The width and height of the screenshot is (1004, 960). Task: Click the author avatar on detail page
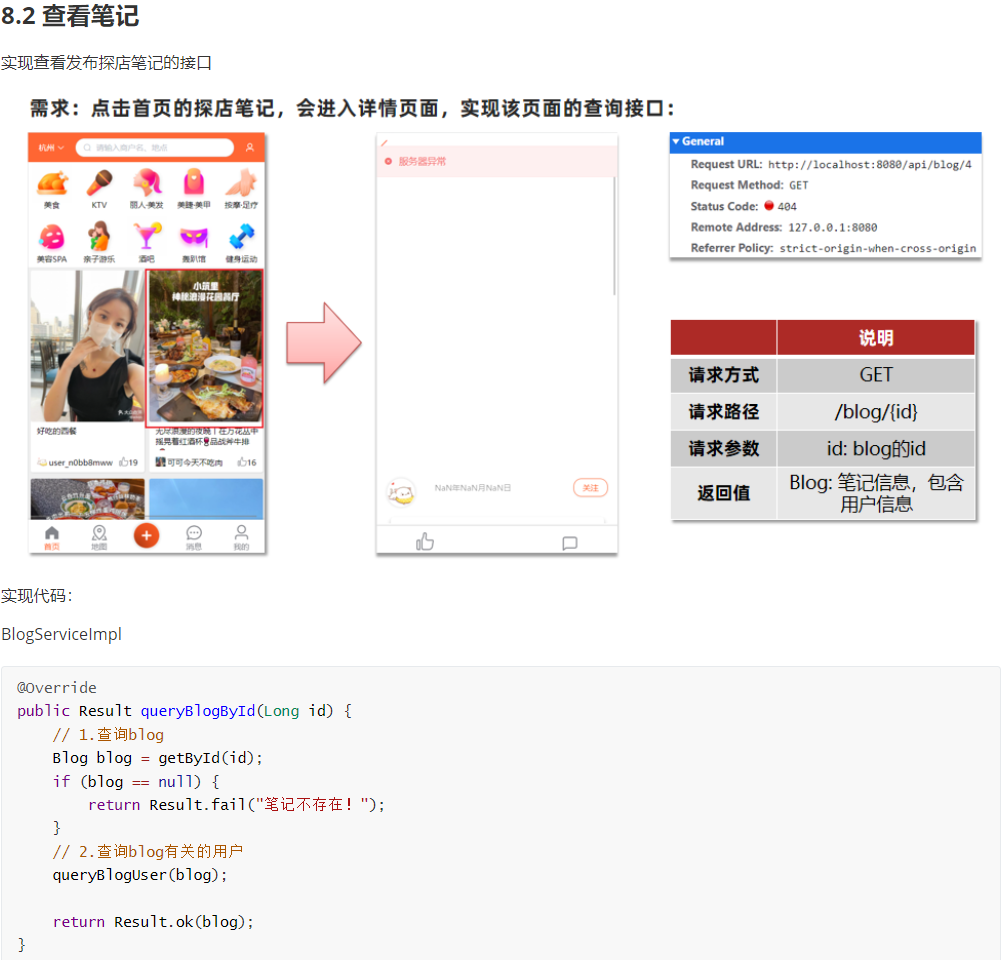401,491
